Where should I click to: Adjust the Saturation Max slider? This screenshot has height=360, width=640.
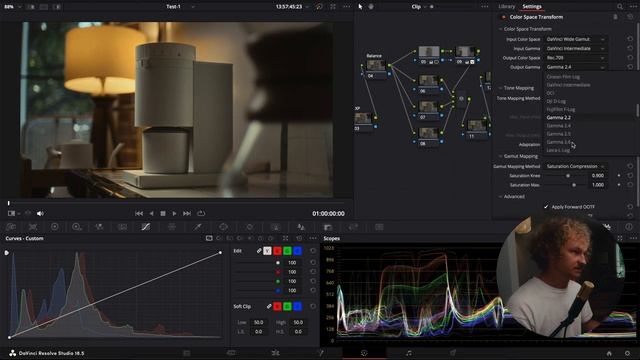(574, 185)
